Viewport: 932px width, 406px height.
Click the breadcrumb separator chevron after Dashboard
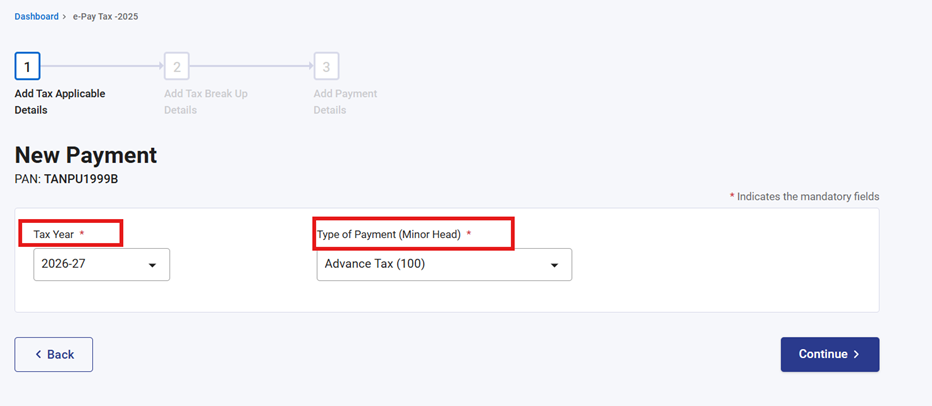tap(65, 17)
